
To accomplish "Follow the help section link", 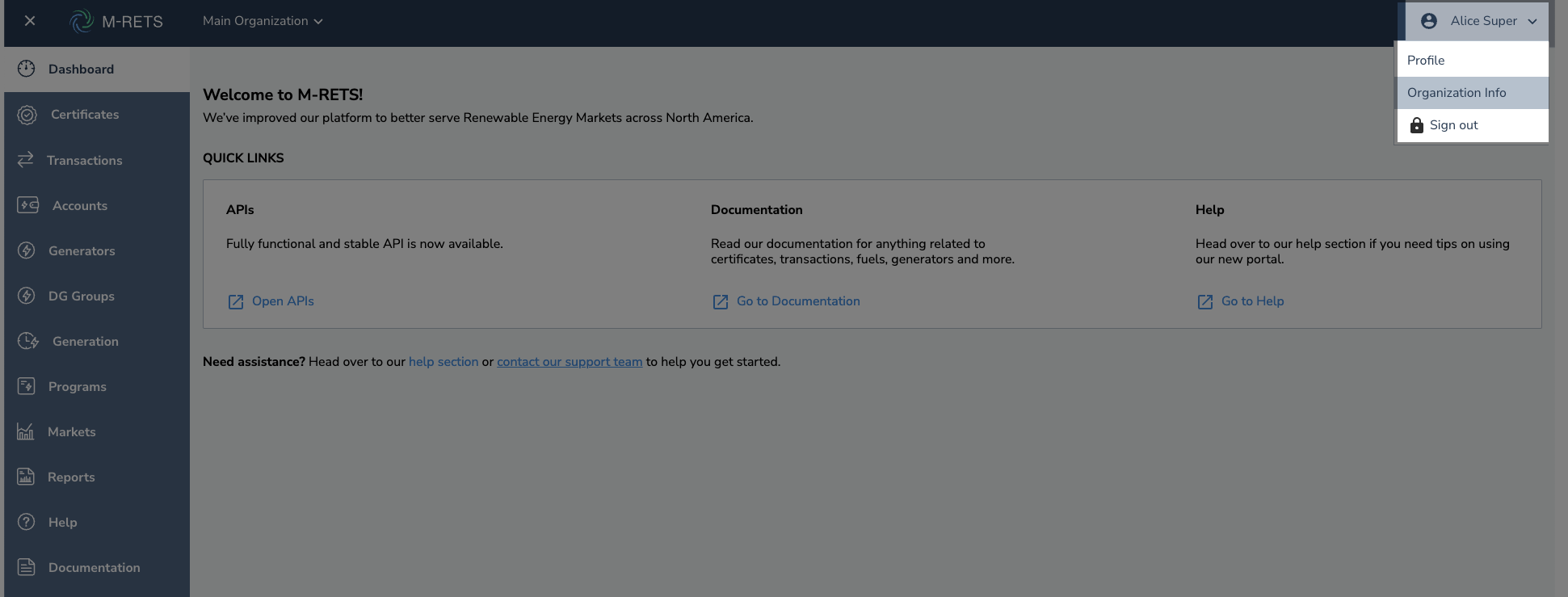I will pyautogui.click(x=443, y=362).
